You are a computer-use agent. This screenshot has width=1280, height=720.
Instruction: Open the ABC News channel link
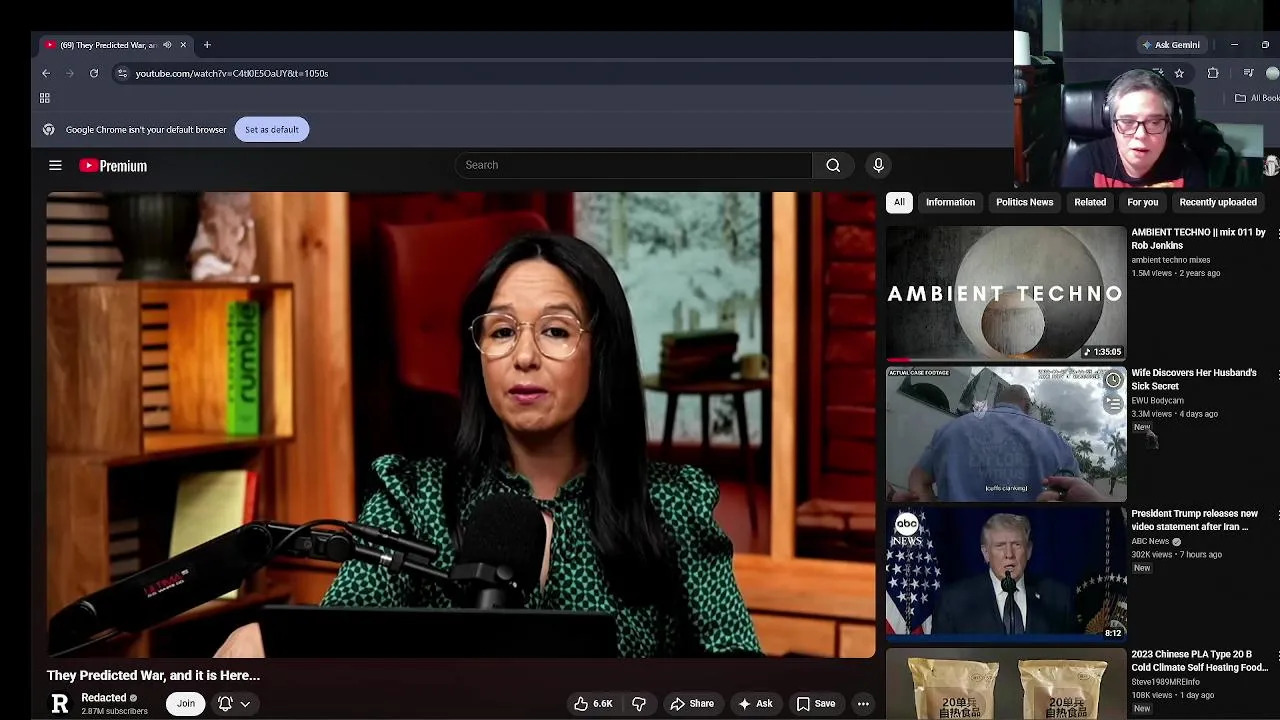pyautogui.click(x=1150, y=541)
